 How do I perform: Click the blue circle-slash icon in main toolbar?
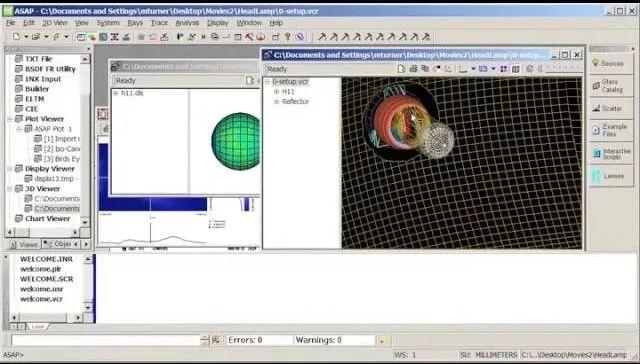click(300, 37)
